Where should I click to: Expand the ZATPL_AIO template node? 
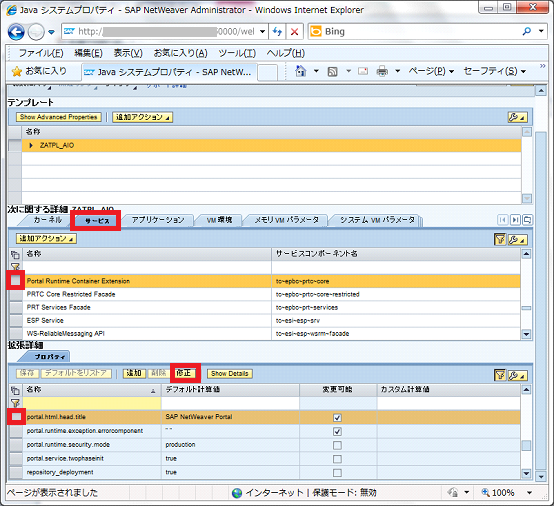tap(31, 145)
